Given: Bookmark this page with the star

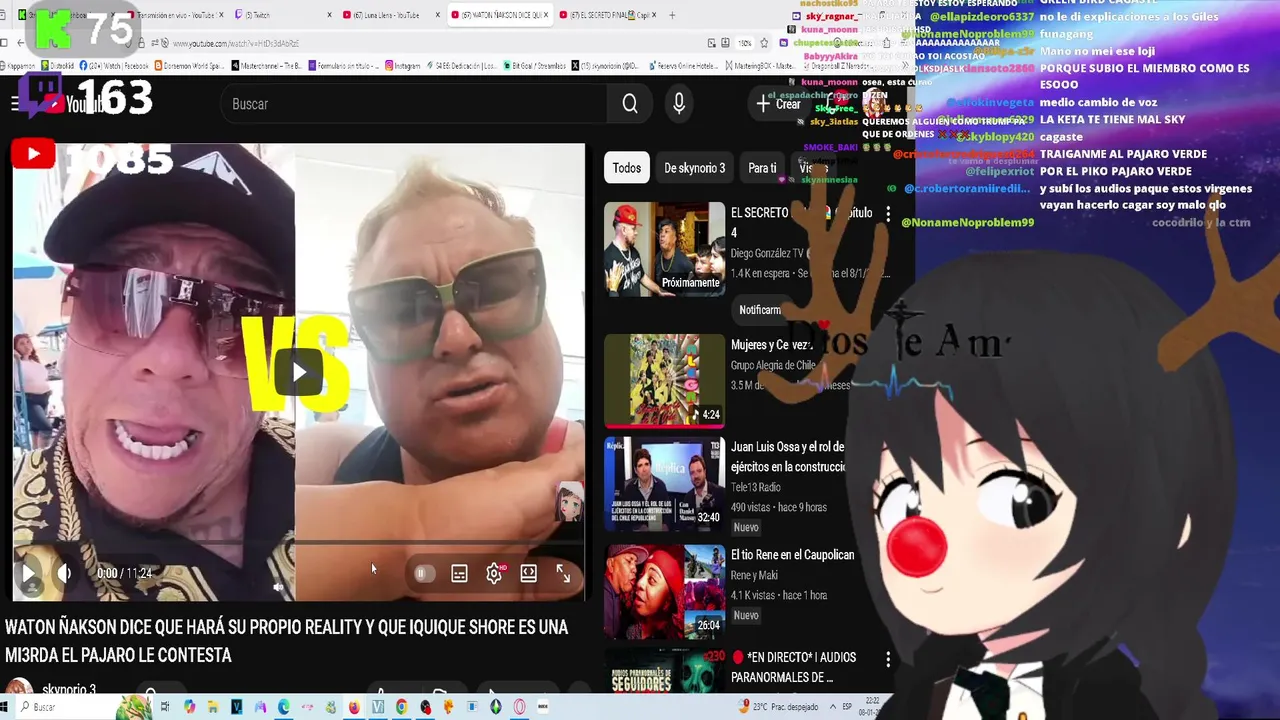Looking at the screenshot, I should (764, 43).
